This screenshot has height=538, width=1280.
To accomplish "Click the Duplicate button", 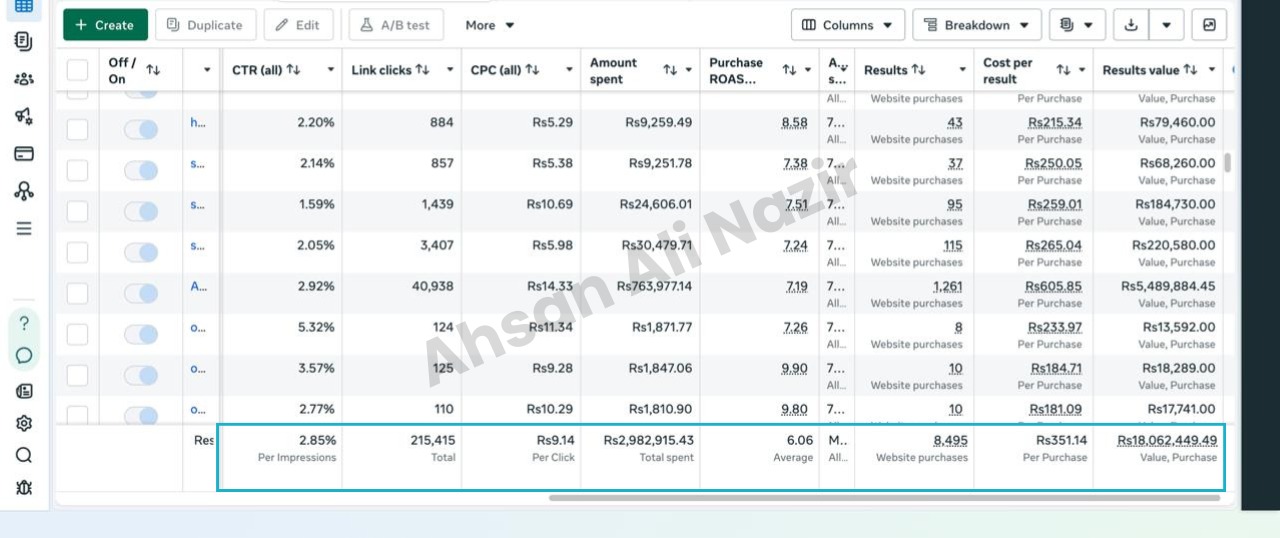I will click(x=205, y=25).
